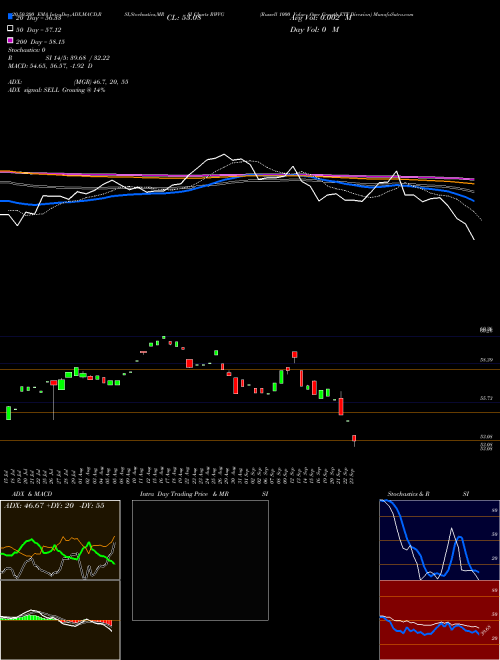Click the 'ADX & MACD' panel title
Viewport: 500px width, 660px height.
coord(32,494)
